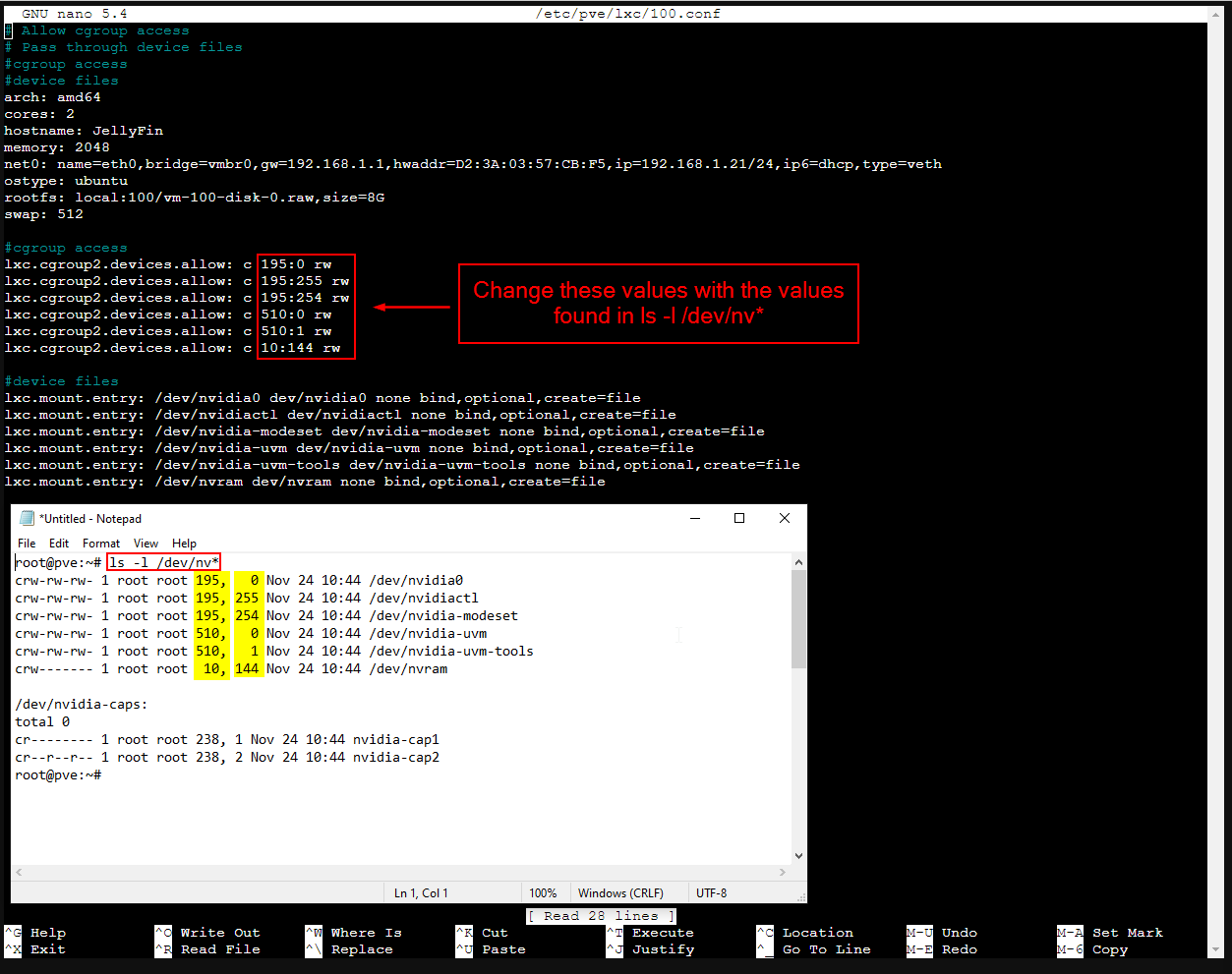This screenshot has width=1232, height=974.
Task: Click the '^O Write Out' shortcut in nano
Action: pyautogui.click(x=207, y=933)
